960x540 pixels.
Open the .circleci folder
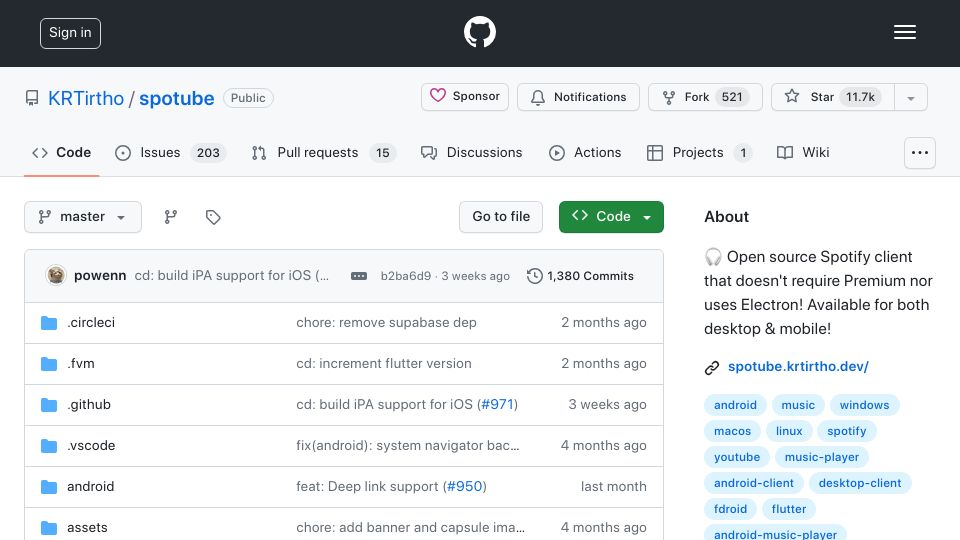91,323
